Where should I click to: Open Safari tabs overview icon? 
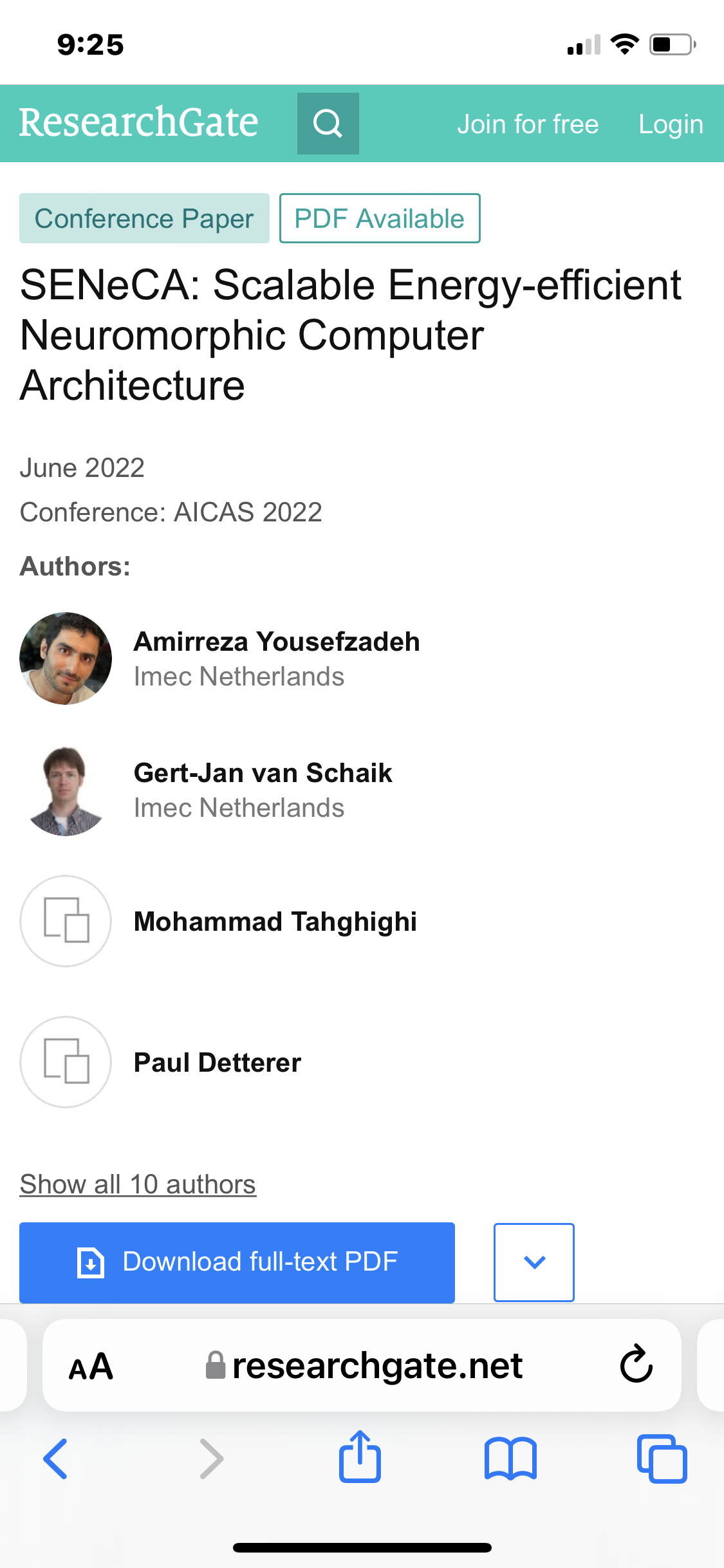pyautogui.click(x=662, y=1459)
